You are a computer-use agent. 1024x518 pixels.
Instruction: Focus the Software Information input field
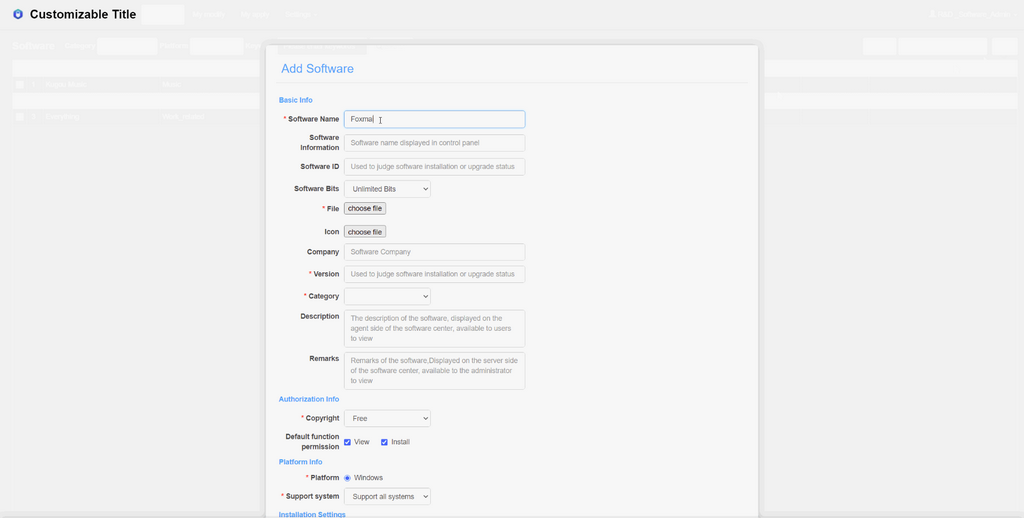point(434,143)
